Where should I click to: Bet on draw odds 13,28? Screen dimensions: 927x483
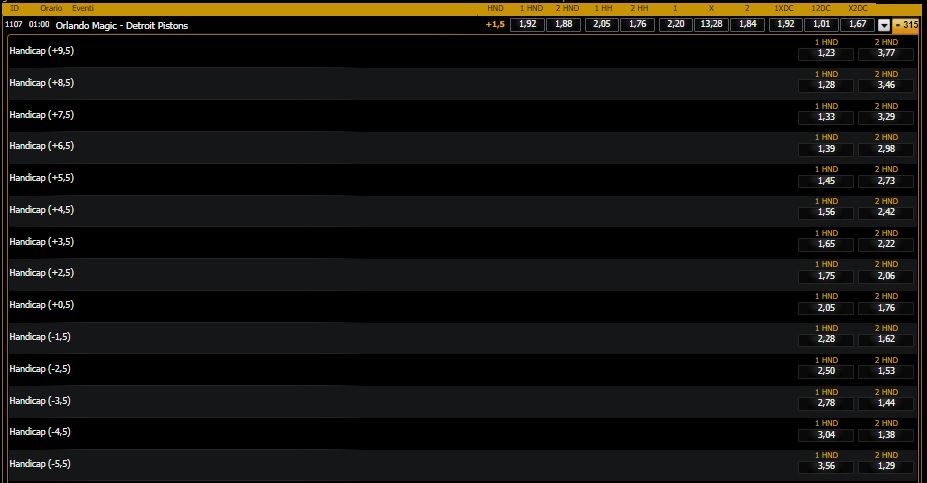pyautogui.click(x=711, y=24)
